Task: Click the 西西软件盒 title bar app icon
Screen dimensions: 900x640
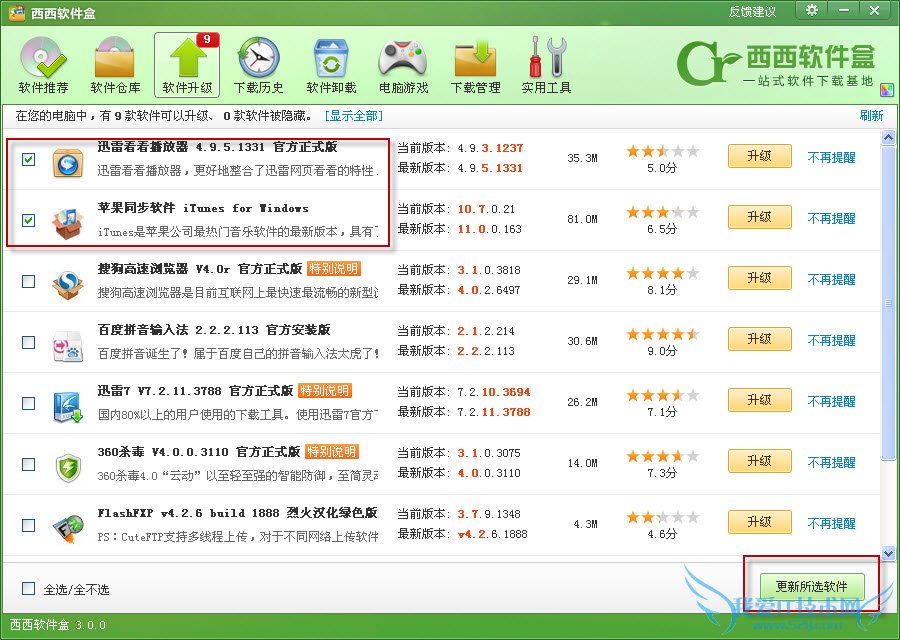Action: pyautogui.click(x=16, y=12)
